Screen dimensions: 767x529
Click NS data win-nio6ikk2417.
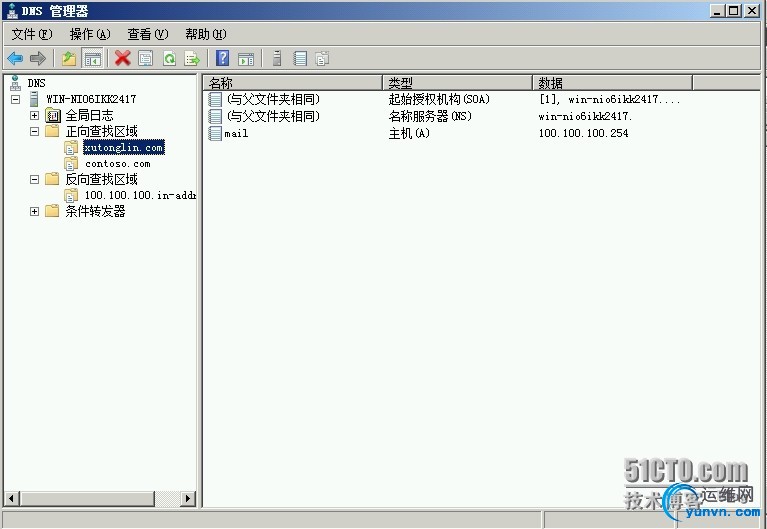pyautogui.click(x=586, y=116)
